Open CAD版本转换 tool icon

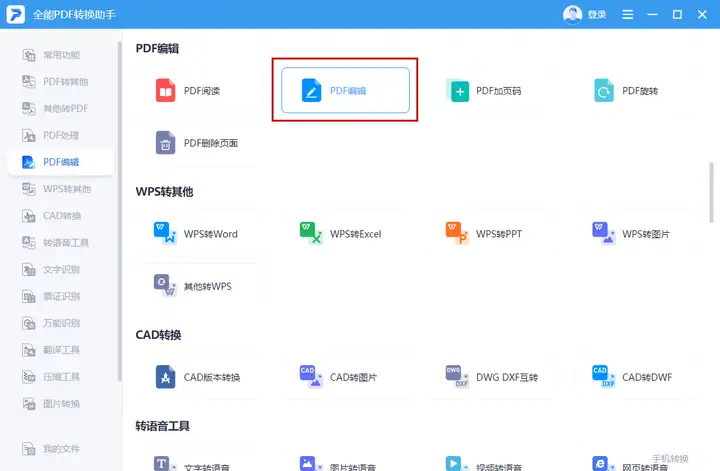[x=165, y=377]
